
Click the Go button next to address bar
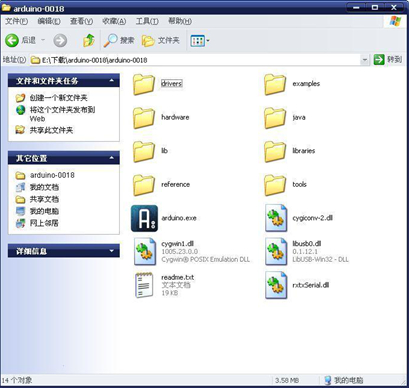coord(388,60)
